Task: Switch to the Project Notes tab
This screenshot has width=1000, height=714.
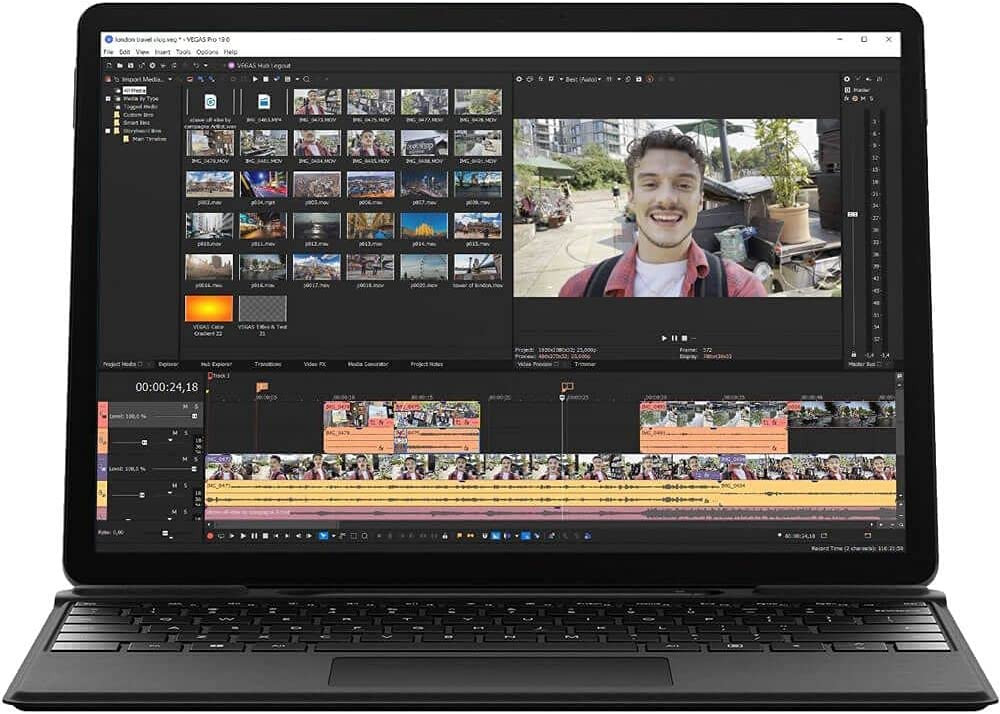Action: 427,364
